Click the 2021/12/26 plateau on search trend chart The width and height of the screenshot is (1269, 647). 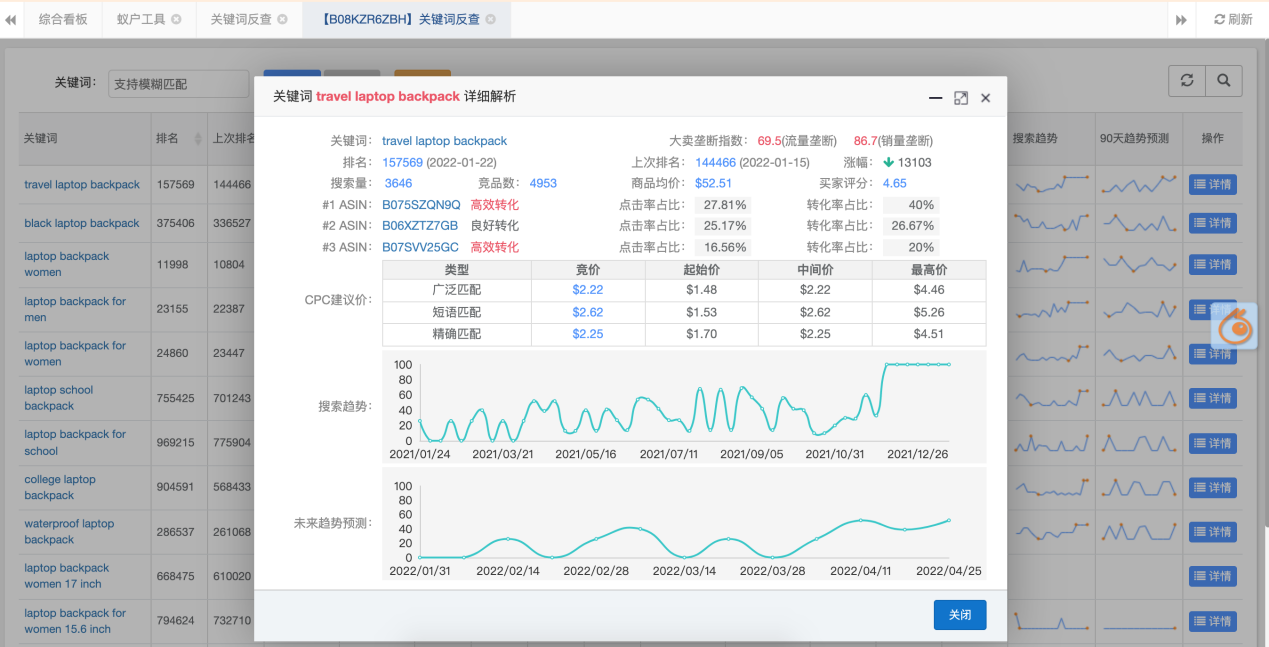[x=916, y=365]
